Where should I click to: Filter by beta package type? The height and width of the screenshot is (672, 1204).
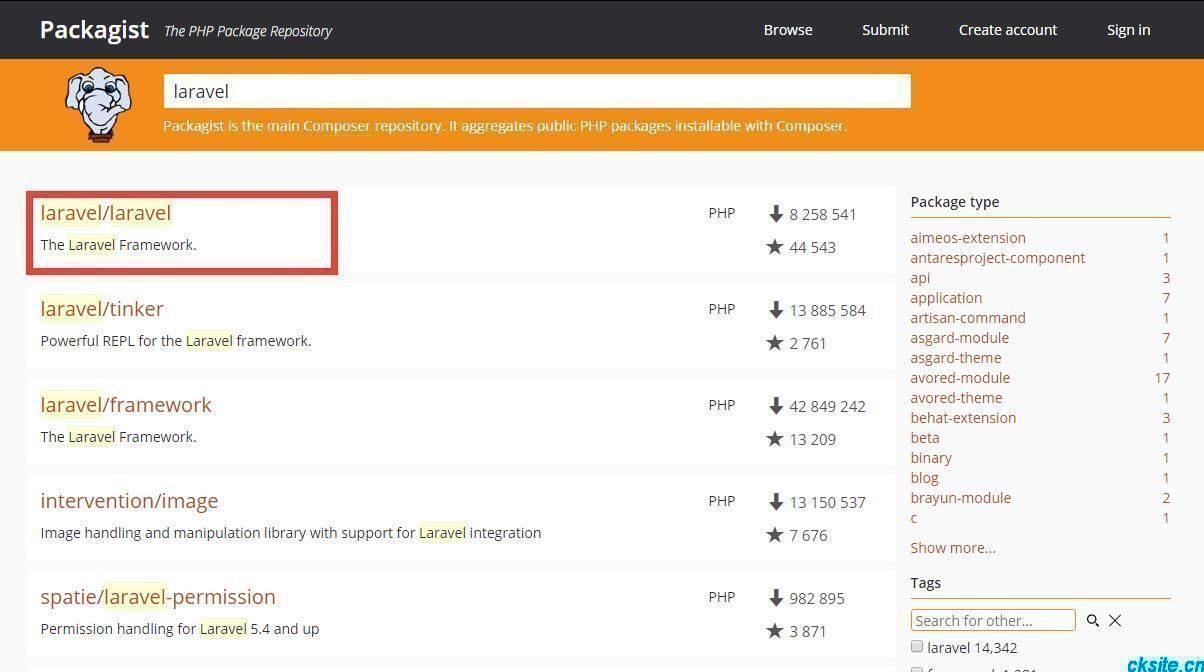pyautogui.click(x=925, y=438)
